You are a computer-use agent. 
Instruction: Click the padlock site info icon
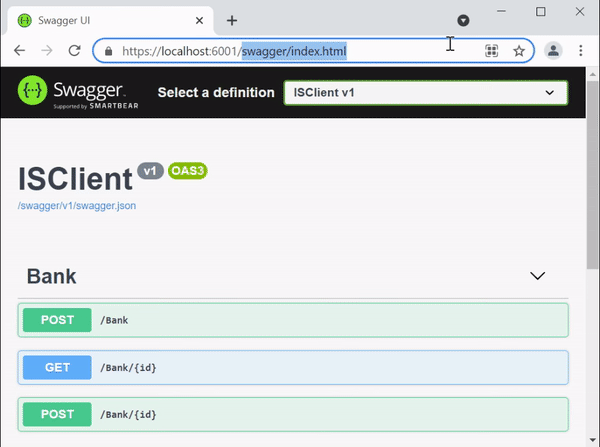[109, 51]
